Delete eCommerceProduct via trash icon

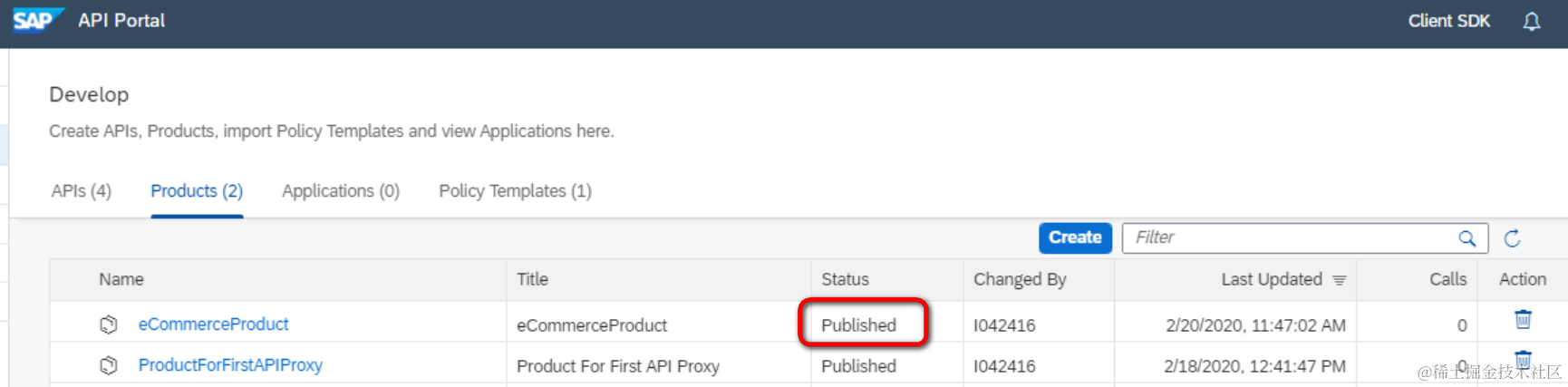(x=1523, y=319)
